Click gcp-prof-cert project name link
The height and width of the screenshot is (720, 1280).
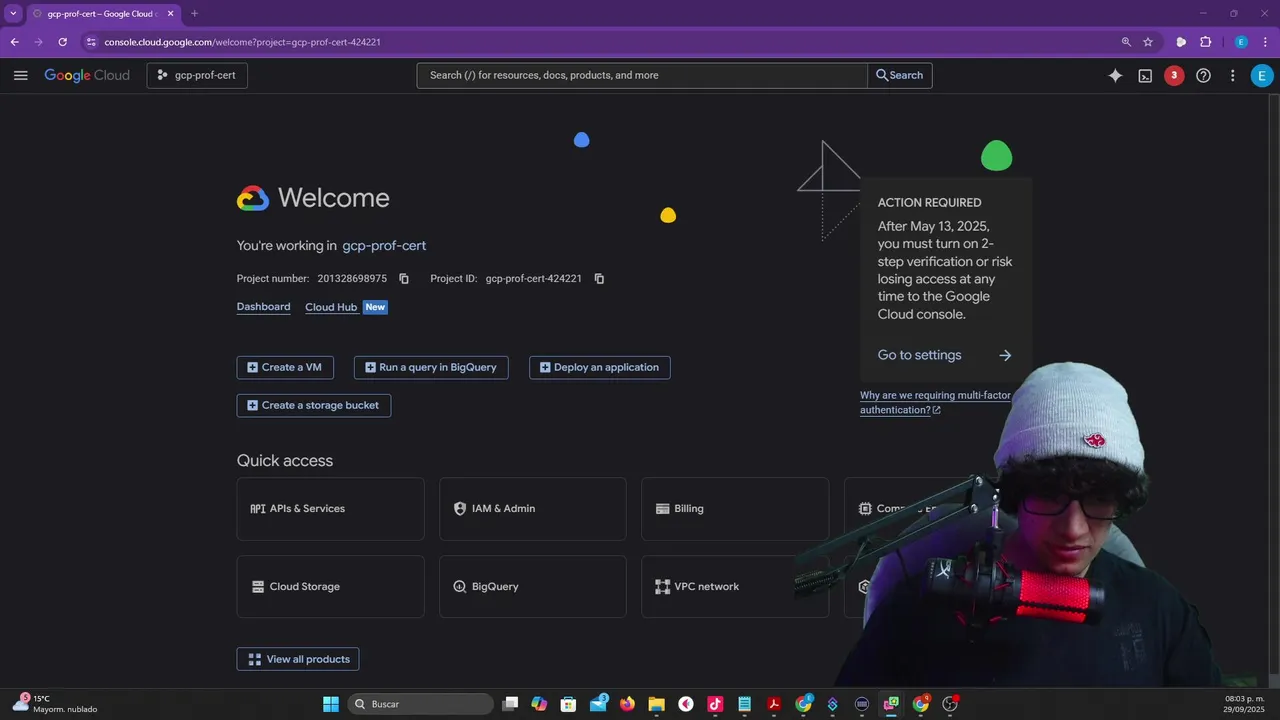(384, 245)
